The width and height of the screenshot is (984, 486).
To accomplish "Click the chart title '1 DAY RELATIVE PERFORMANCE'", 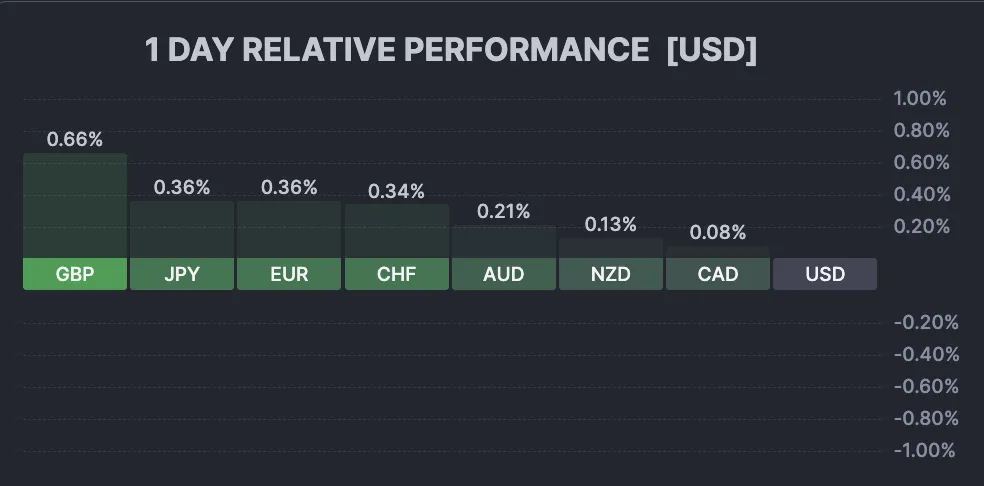I will [397, 51].
